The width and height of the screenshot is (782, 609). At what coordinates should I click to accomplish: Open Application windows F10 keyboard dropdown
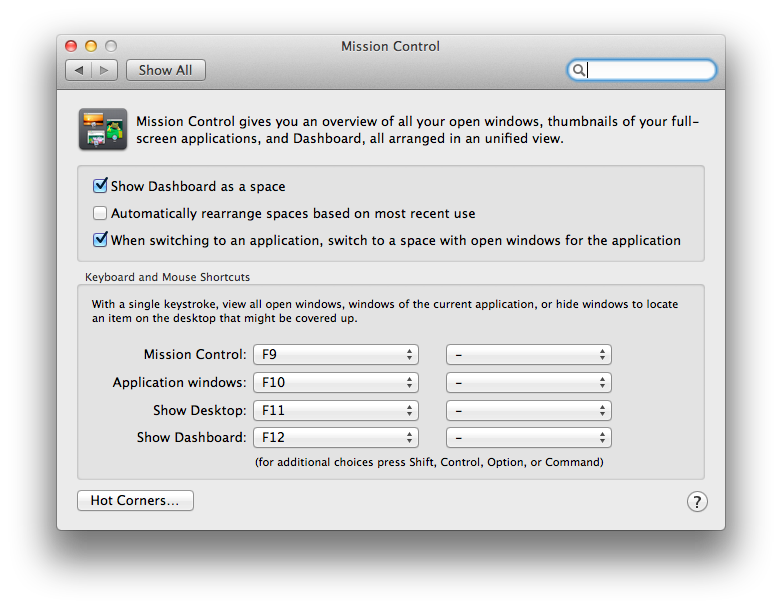pos(336,383)
